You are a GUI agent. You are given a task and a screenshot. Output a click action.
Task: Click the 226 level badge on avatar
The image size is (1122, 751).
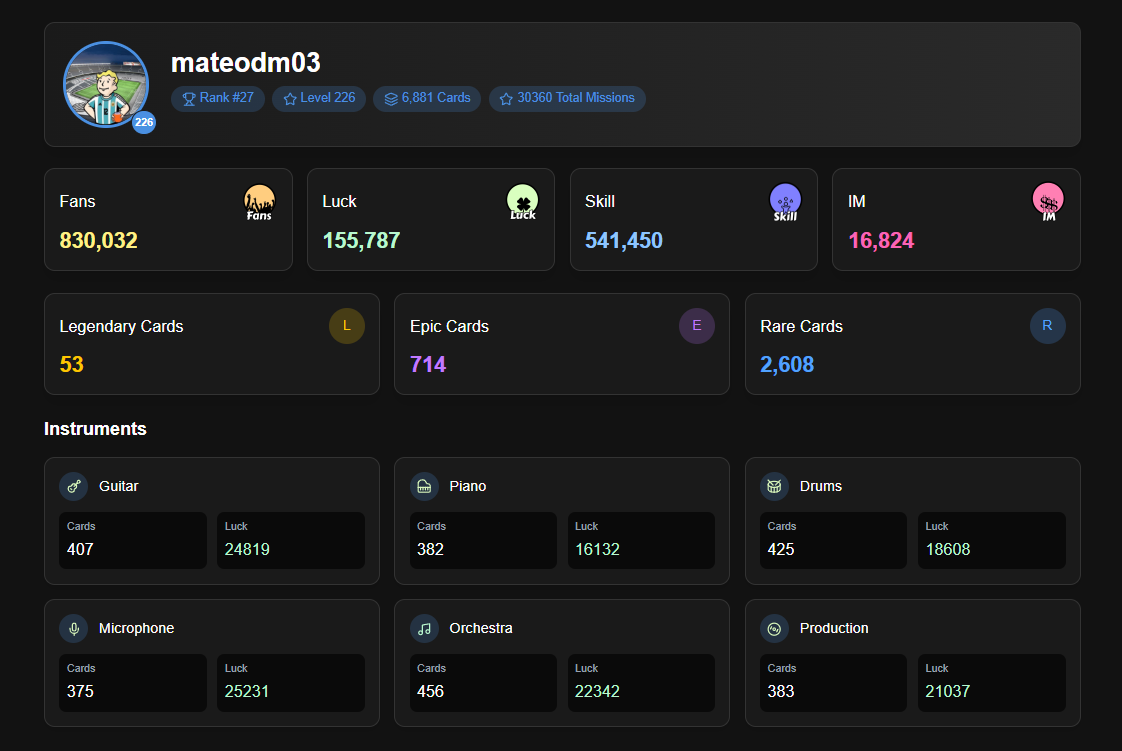click(144, 122)
